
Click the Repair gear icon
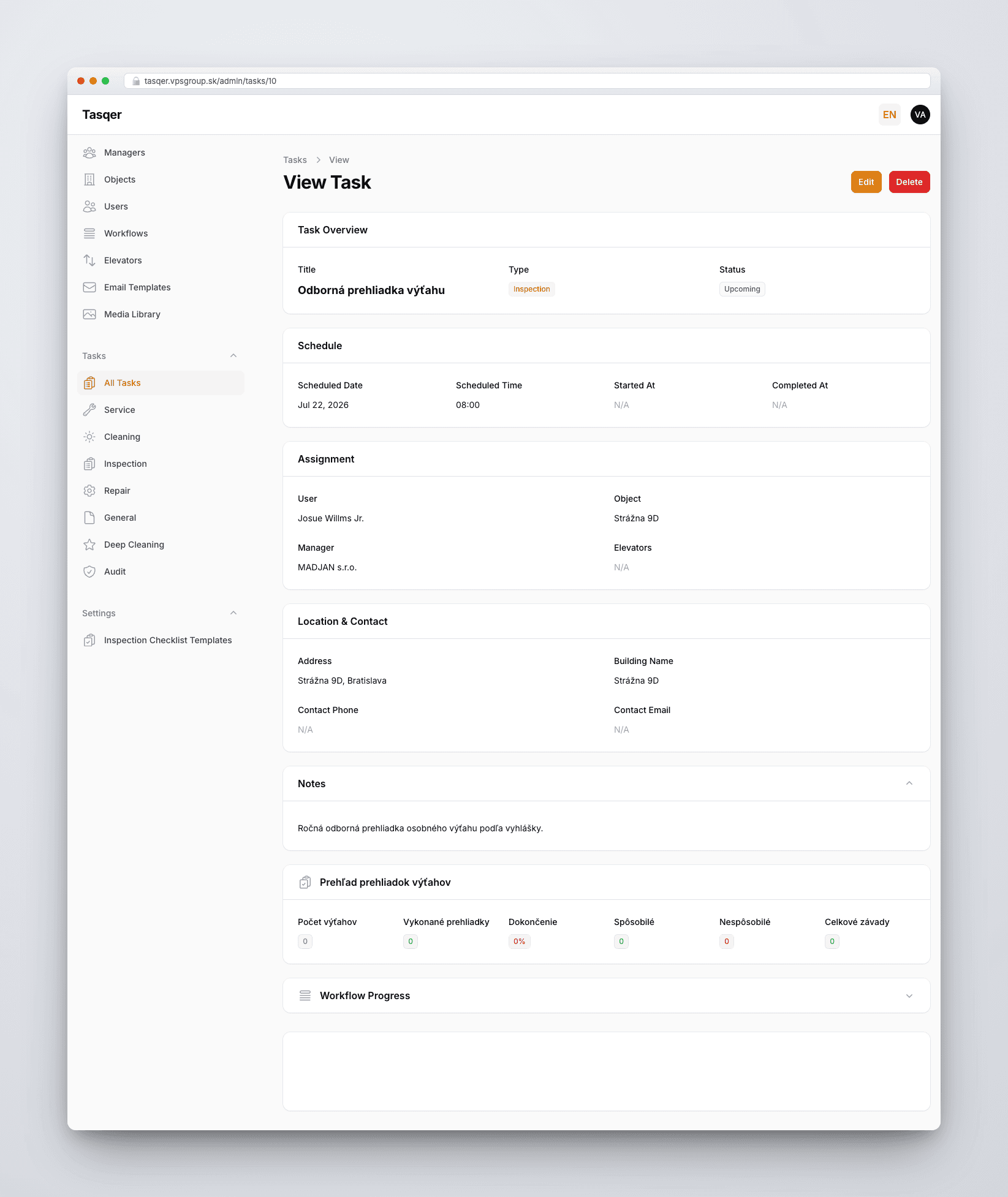click(x=89, y=491)
